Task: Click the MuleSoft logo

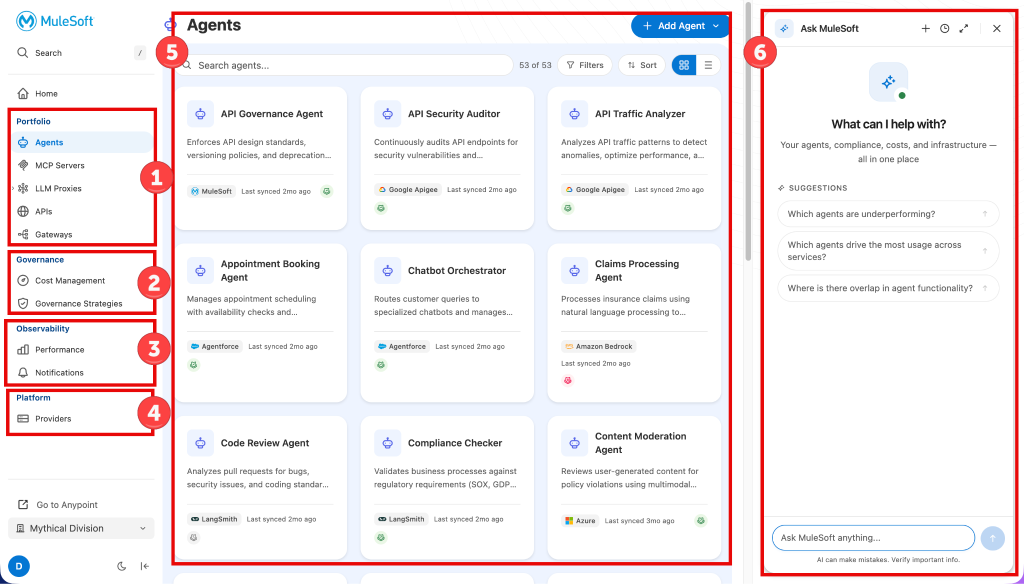Action: pos(55,21)
